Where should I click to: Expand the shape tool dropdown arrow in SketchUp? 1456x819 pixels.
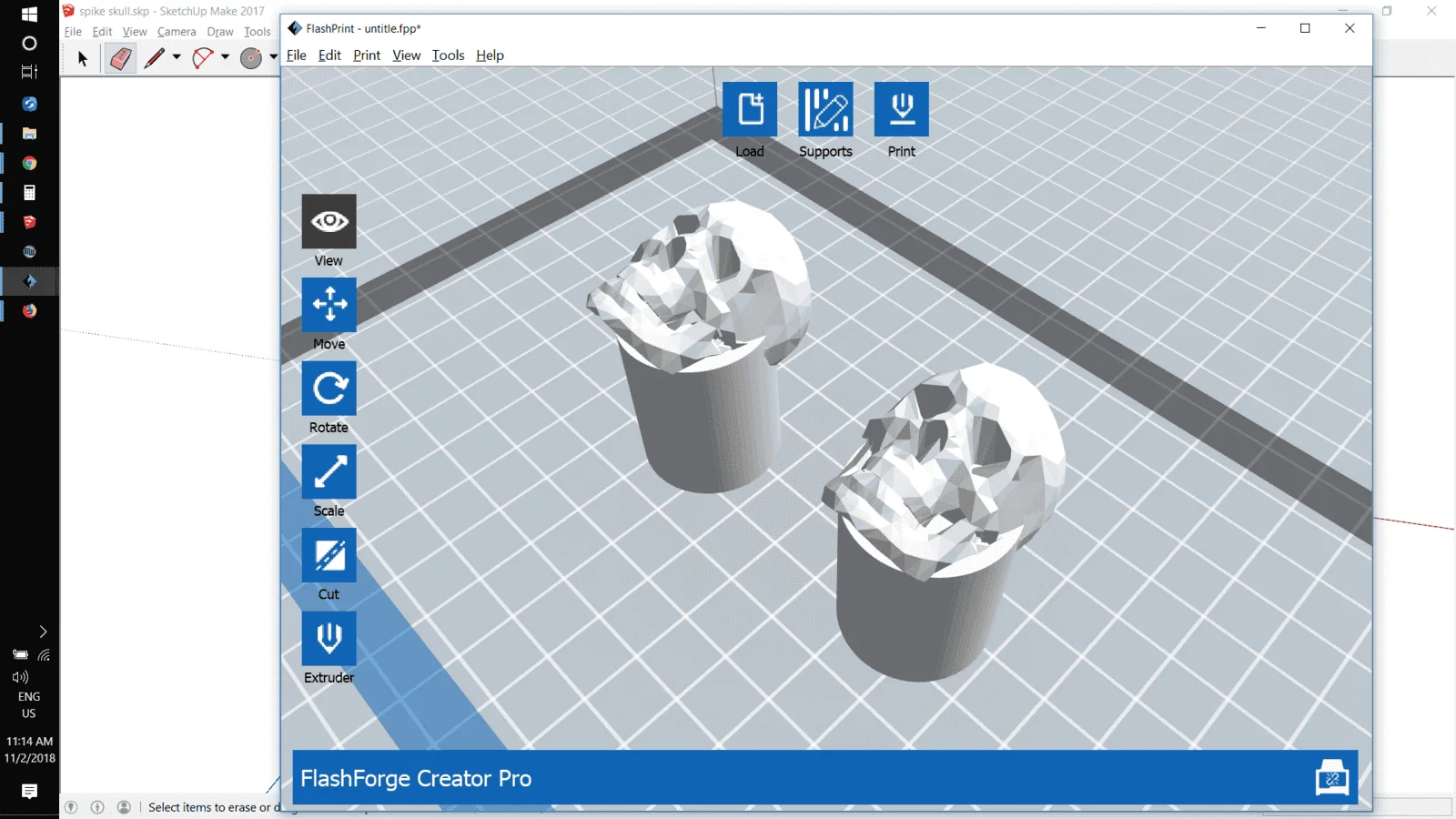click(x=273, y=57)
